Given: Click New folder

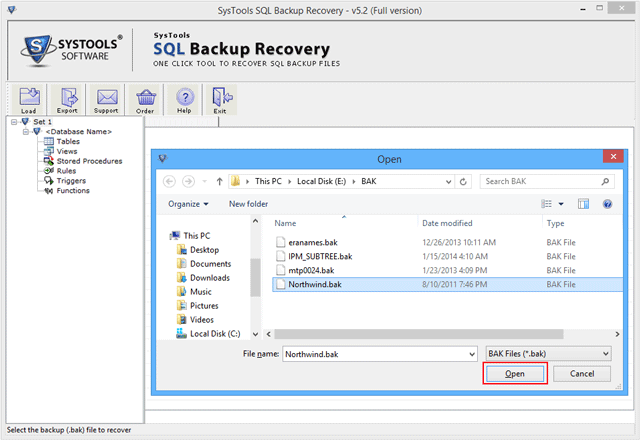Looking at the screenshot, I should (x=248, y=204).
